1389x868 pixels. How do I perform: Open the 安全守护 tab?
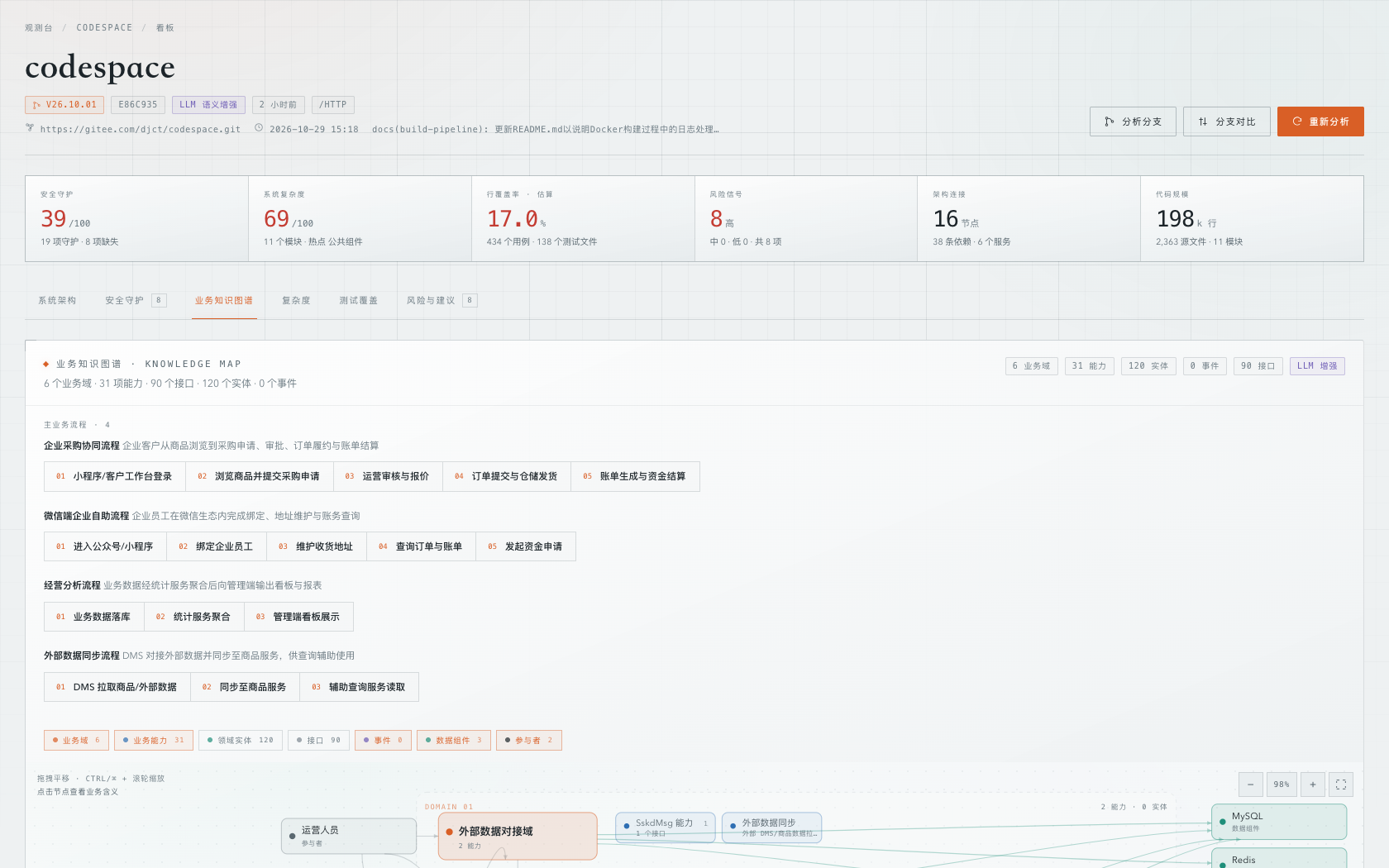coord(136,301)
